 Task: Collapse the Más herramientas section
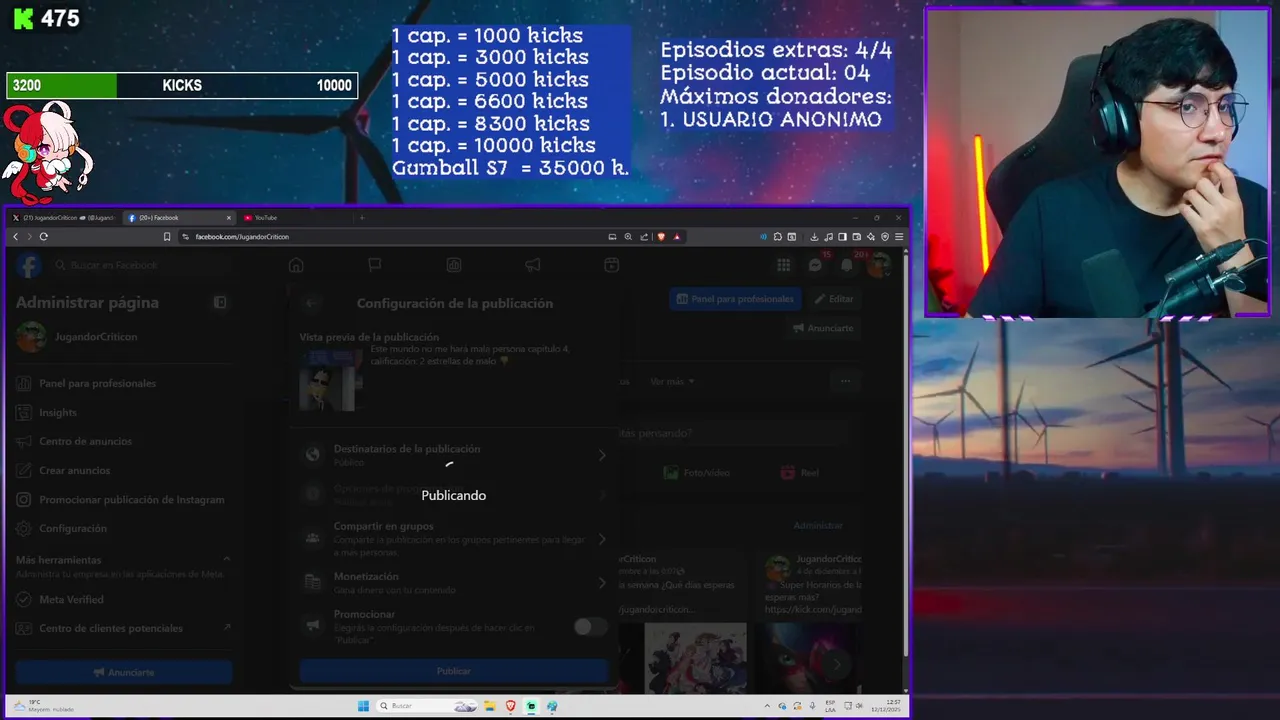226,559
